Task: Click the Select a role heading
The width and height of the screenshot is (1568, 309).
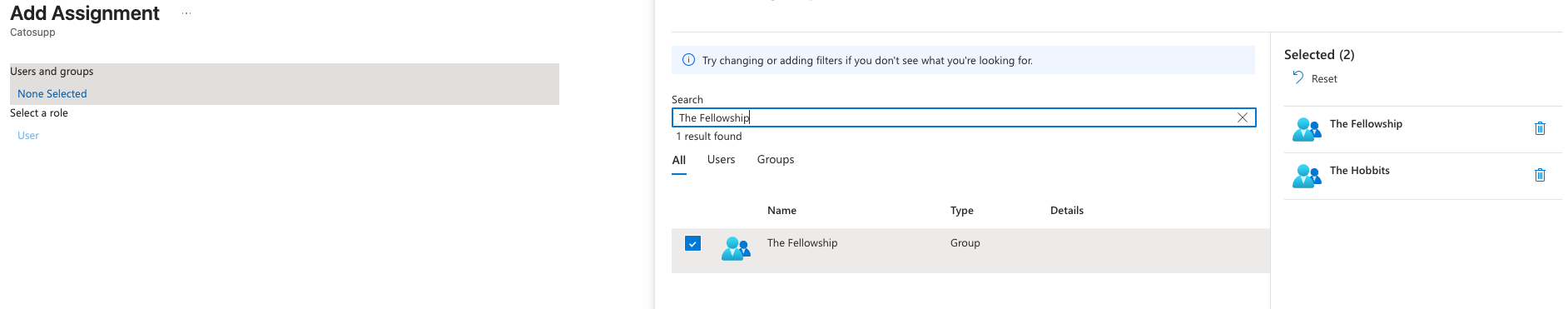Action: click(39, 112)
